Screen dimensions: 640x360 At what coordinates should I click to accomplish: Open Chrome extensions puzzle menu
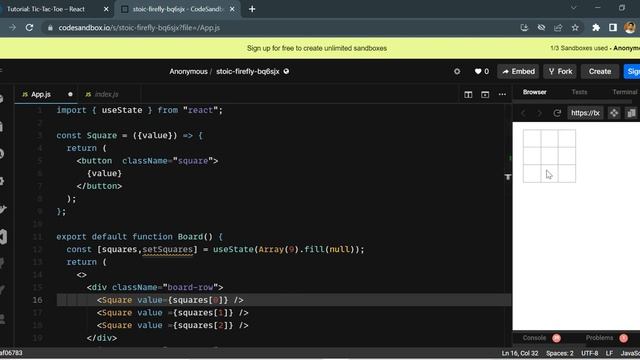coord(596,28)
